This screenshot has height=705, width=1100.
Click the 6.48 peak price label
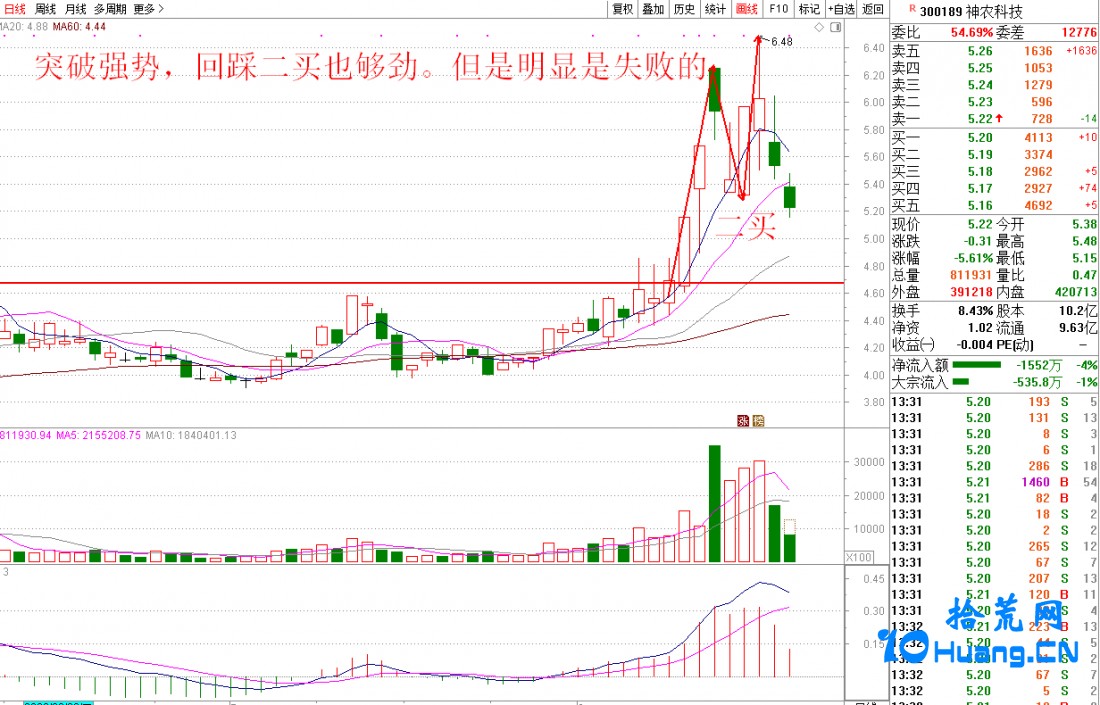click(781, 41)
